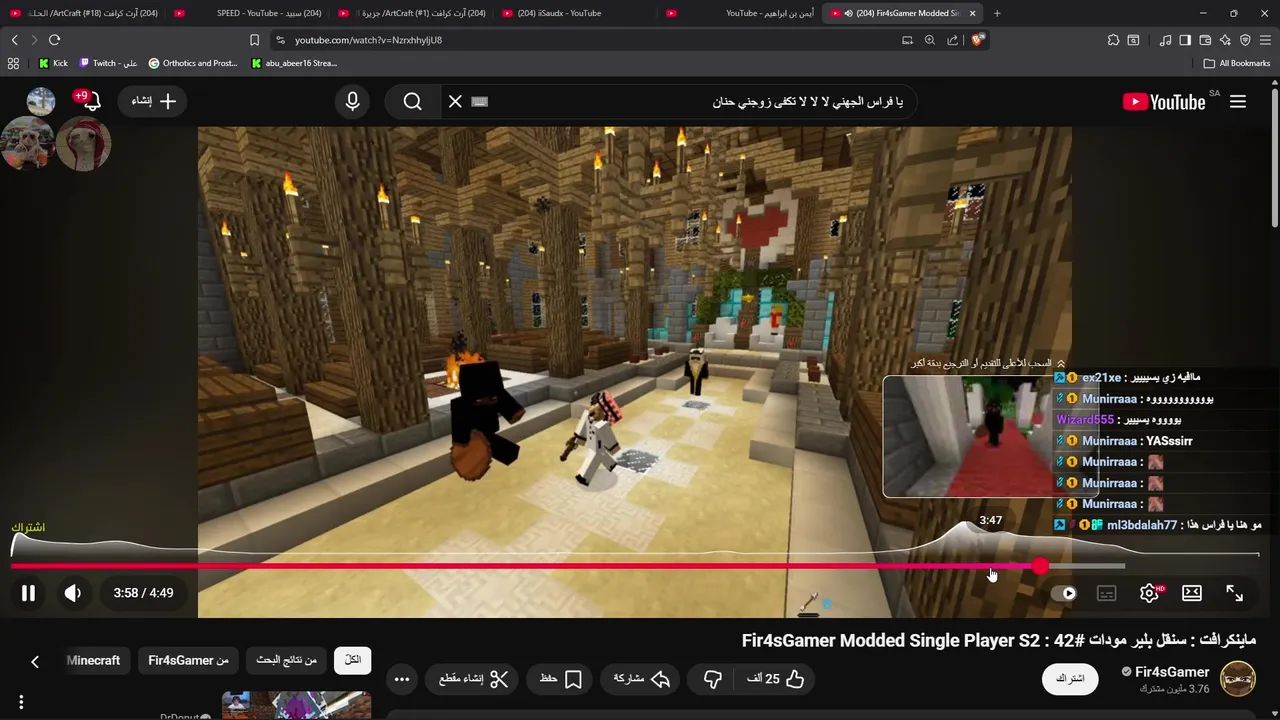
Task: Open the Leo AI sparkle icon
Action: click(x=1225, y=40)
